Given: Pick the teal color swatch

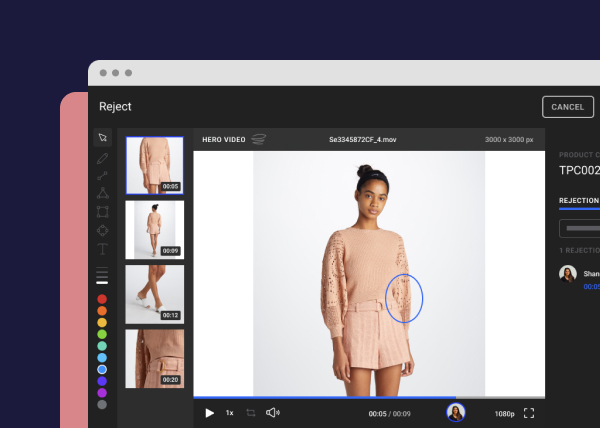Looking at the screenshot, I should point(102,346).
